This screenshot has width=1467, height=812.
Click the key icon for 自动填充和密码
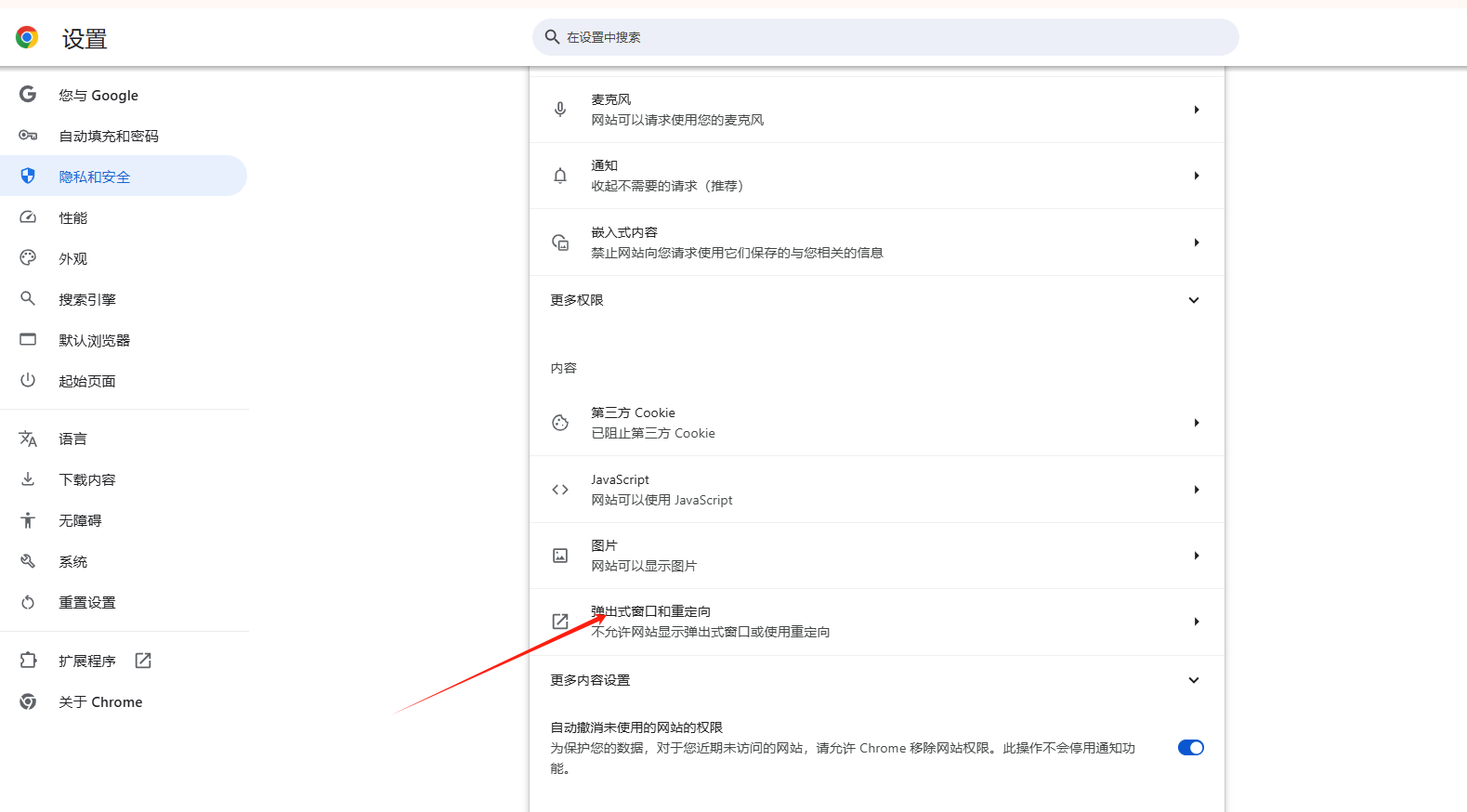click(28, 136)
